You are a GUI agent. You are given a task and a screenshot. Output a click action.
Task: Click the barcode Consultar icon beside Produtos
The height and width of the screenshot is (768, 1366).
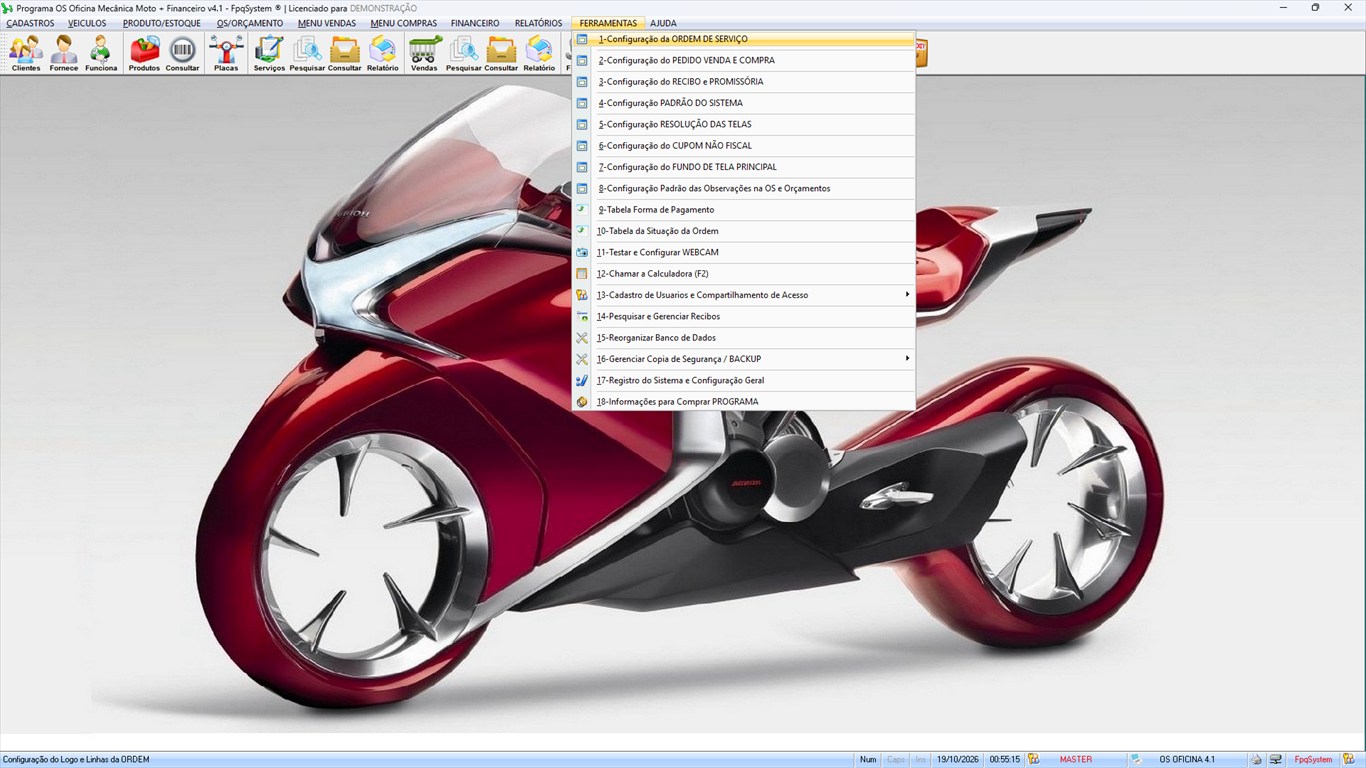182,53
